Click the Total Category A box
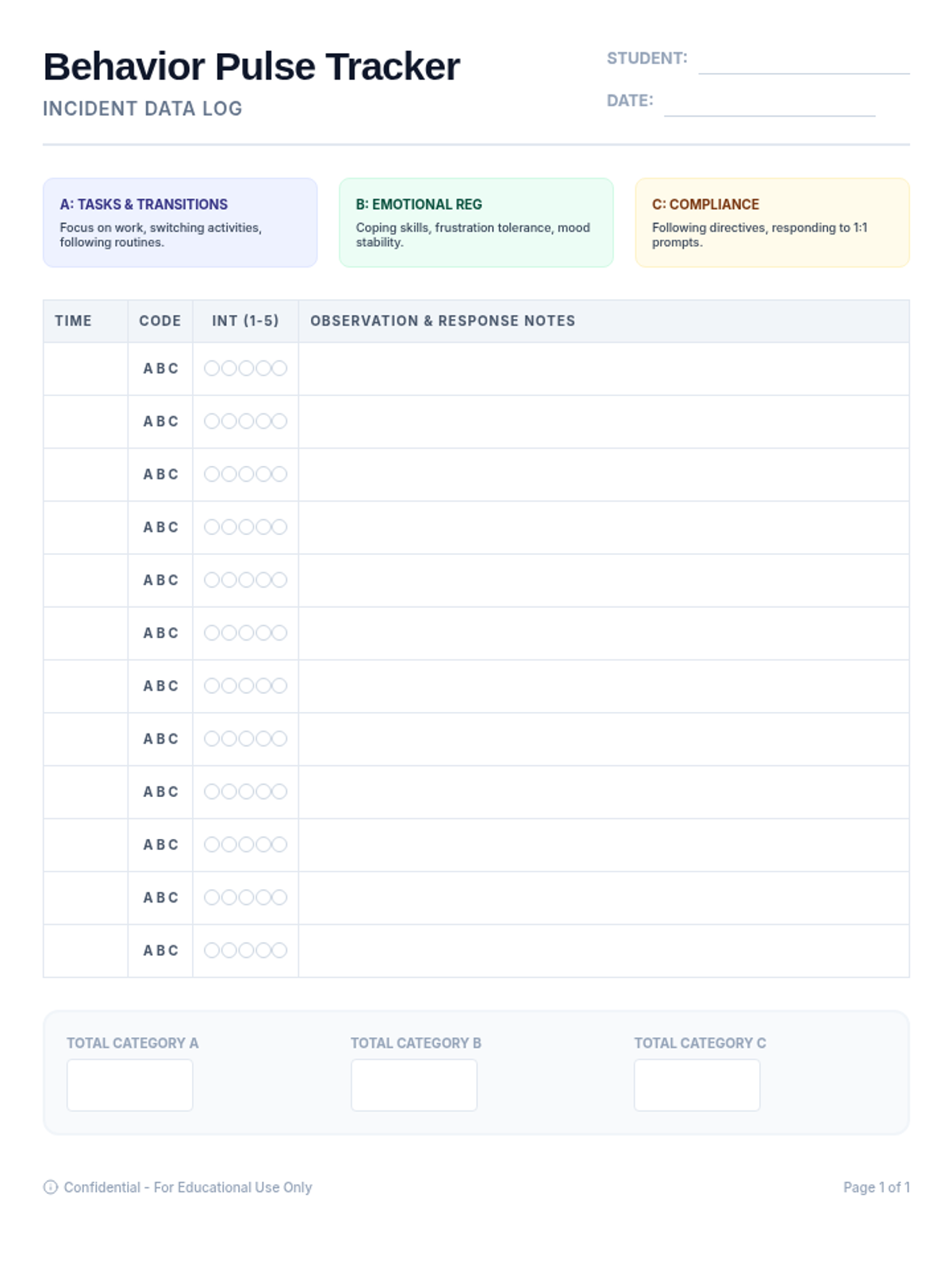Viewport: 952px width, 1270px height. click(x=129, y=1084)
